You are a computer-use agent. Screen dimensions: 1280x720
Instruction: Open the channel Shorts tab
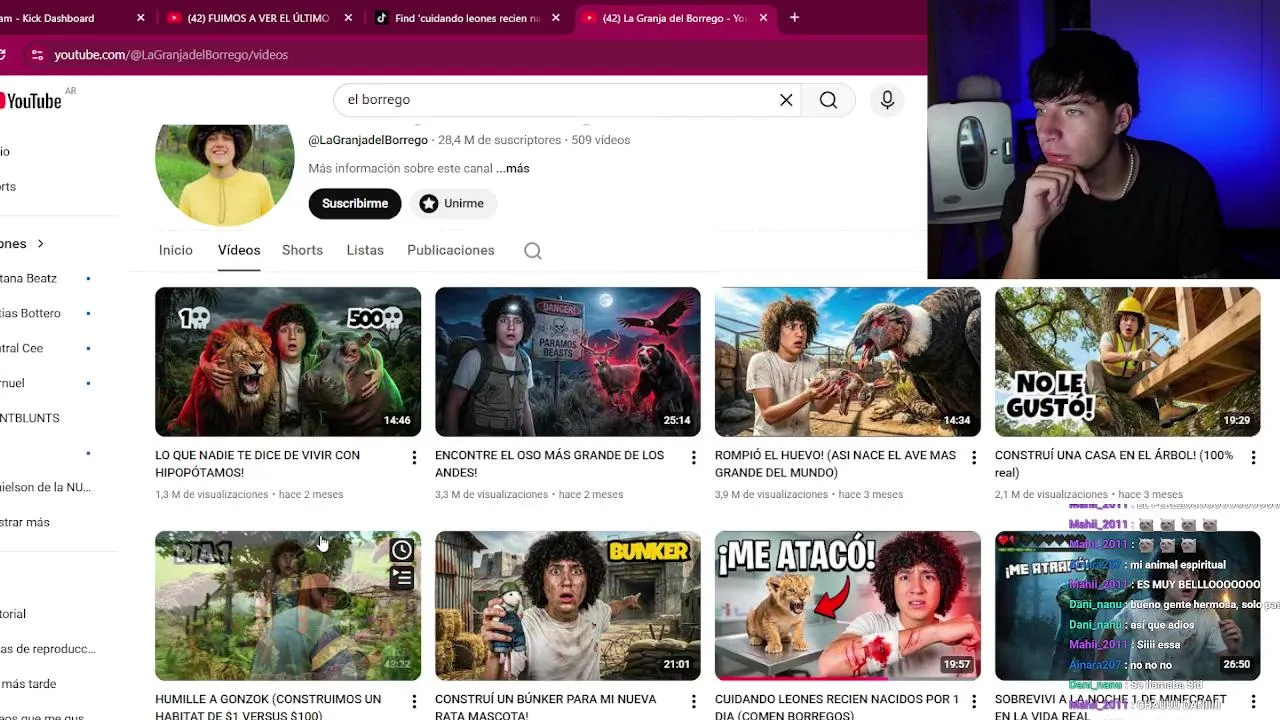click(302, 250)
